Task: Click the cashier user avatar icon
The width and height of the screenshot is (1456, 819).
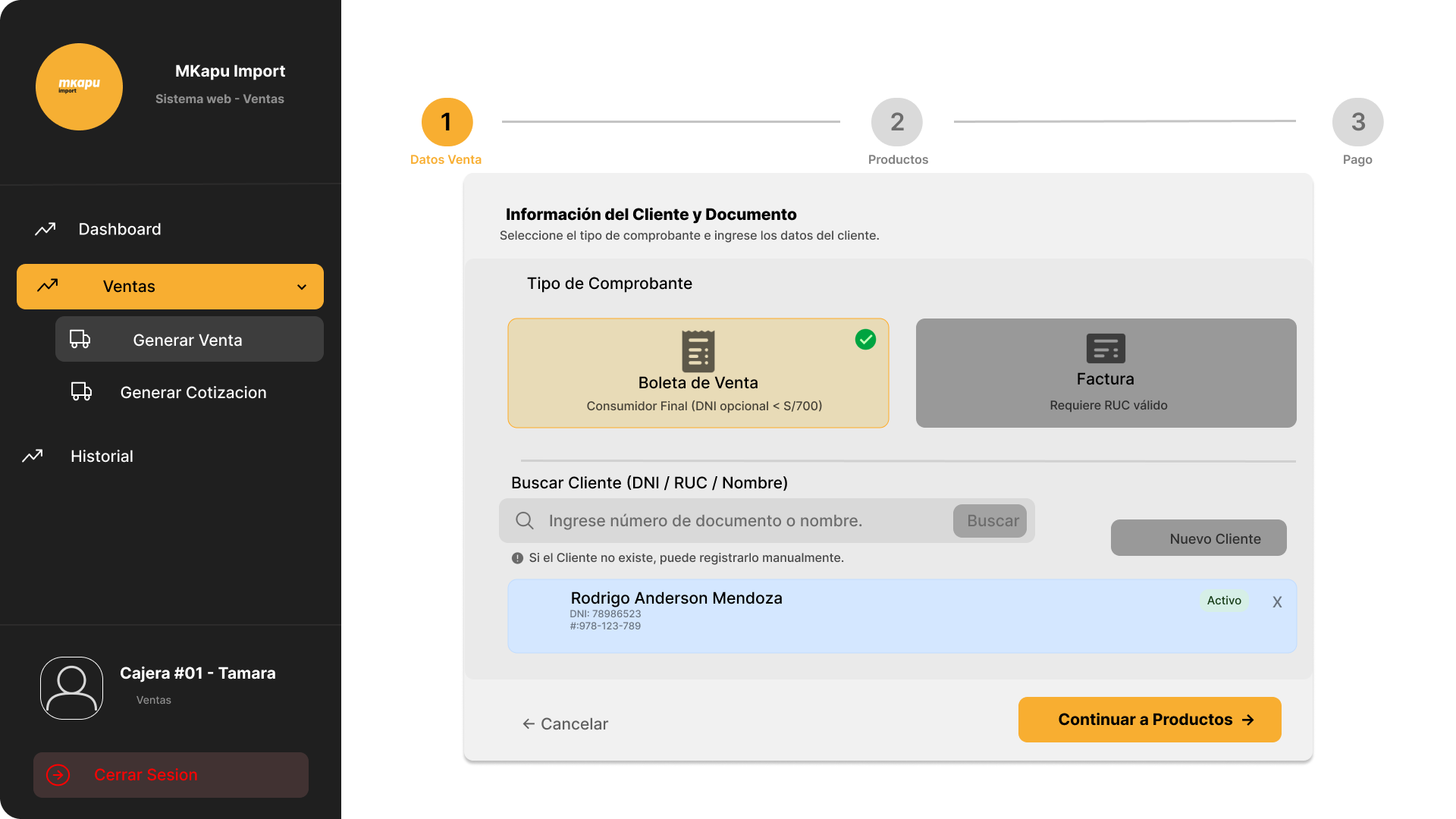Action: 71,688
